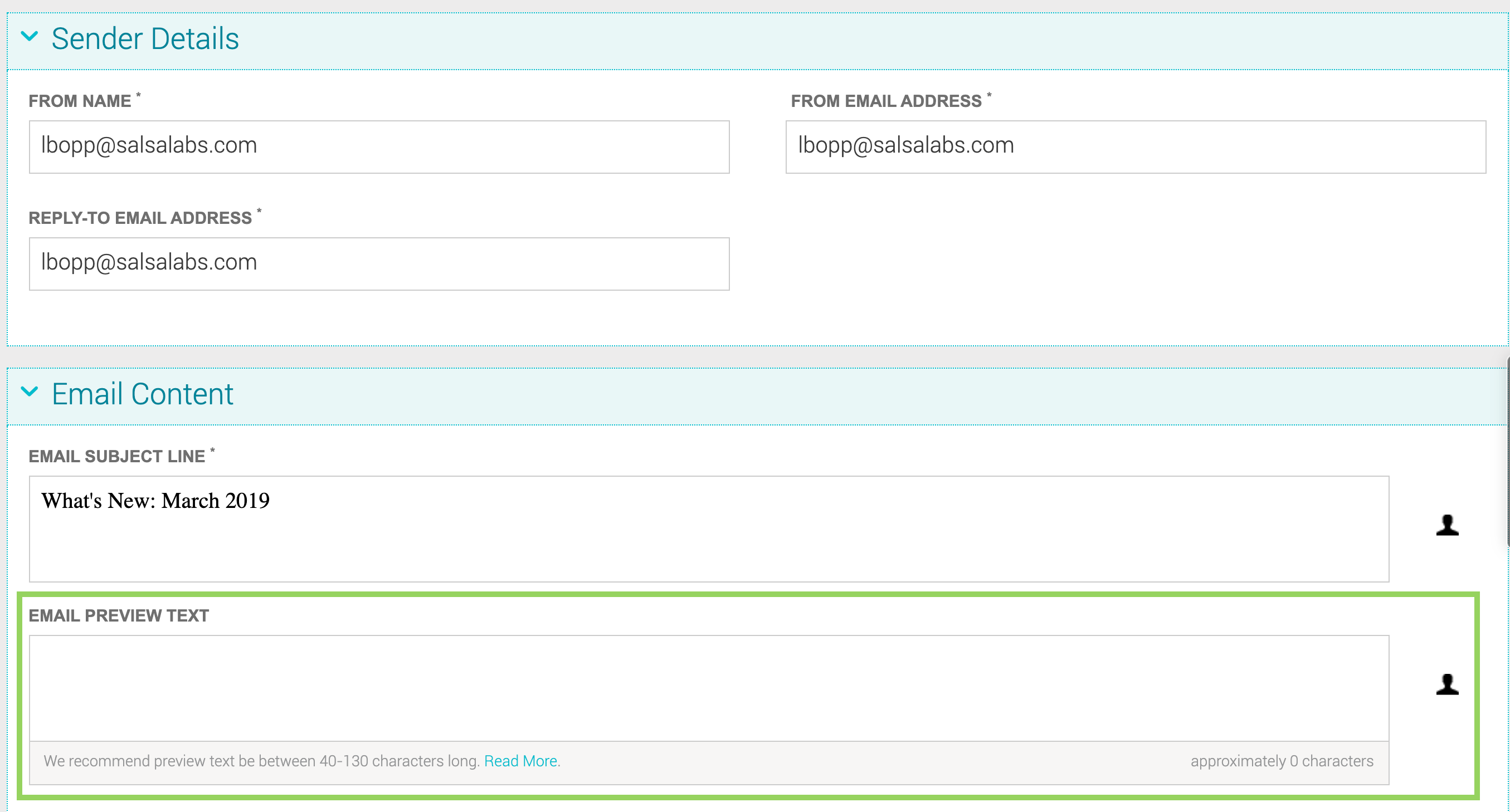Click the FROM NAME label
The image size is (1510, 812).
coord(80,101)
